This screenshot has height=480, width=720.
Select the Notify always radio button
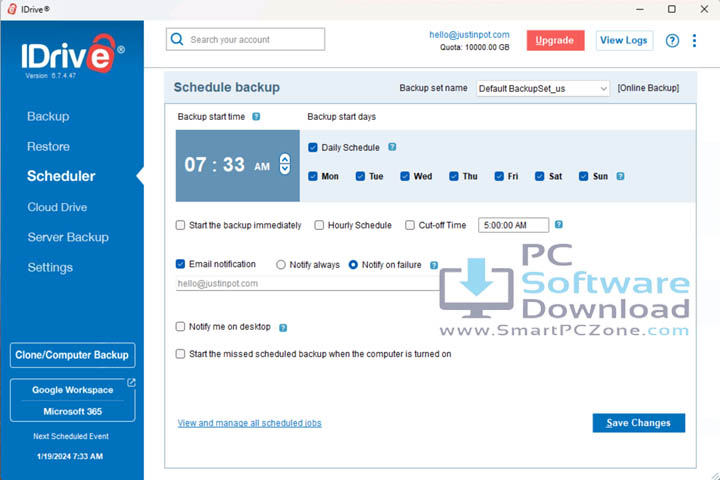[x=281, y=265]
